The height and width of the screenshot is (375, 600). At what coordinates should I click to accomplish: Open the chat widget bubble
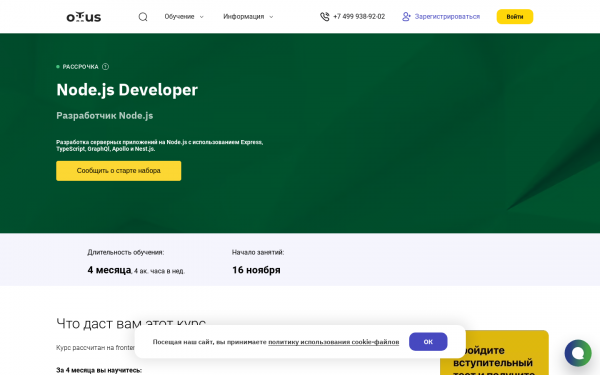coord(578,353)
